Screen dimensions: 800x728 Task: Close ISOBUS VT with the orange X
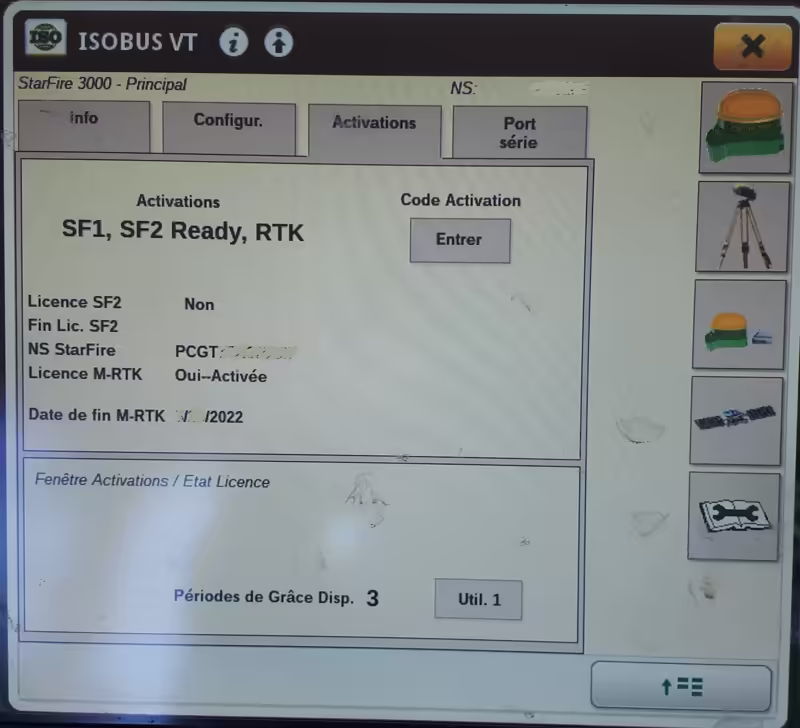click(x=752, y=45)
